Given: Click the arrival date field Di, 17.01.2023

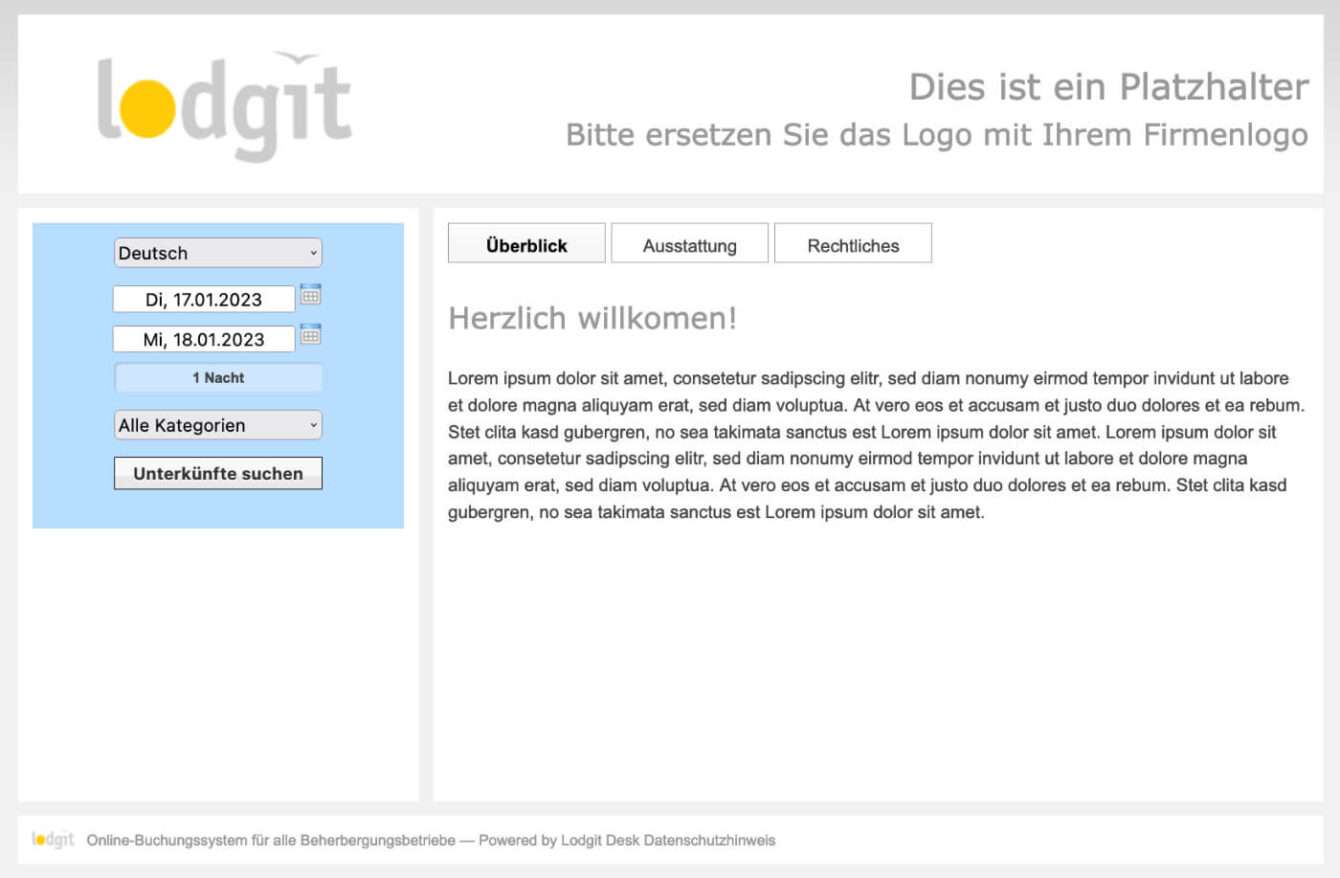Looking at the screenshot, I should click(x=204, y=299).
